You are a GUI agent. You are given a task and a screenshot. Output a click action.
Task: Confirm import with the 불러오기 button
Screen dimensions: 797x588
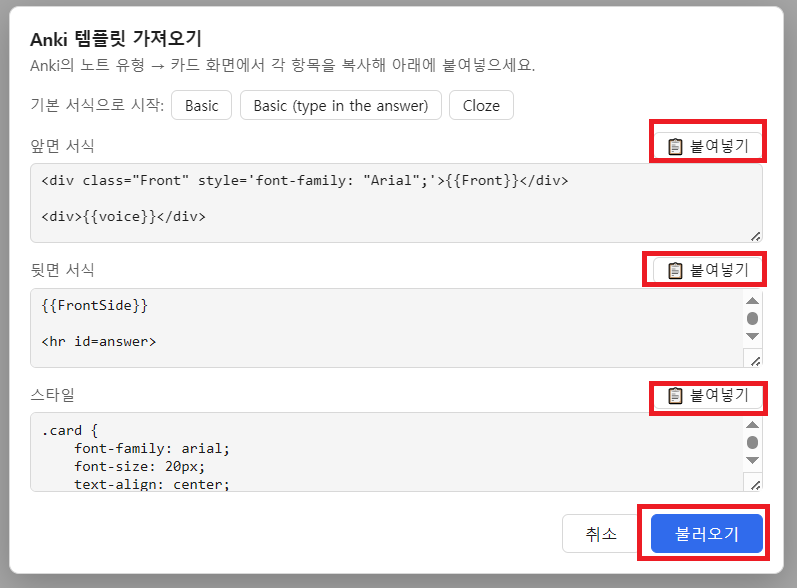(707, 533)
